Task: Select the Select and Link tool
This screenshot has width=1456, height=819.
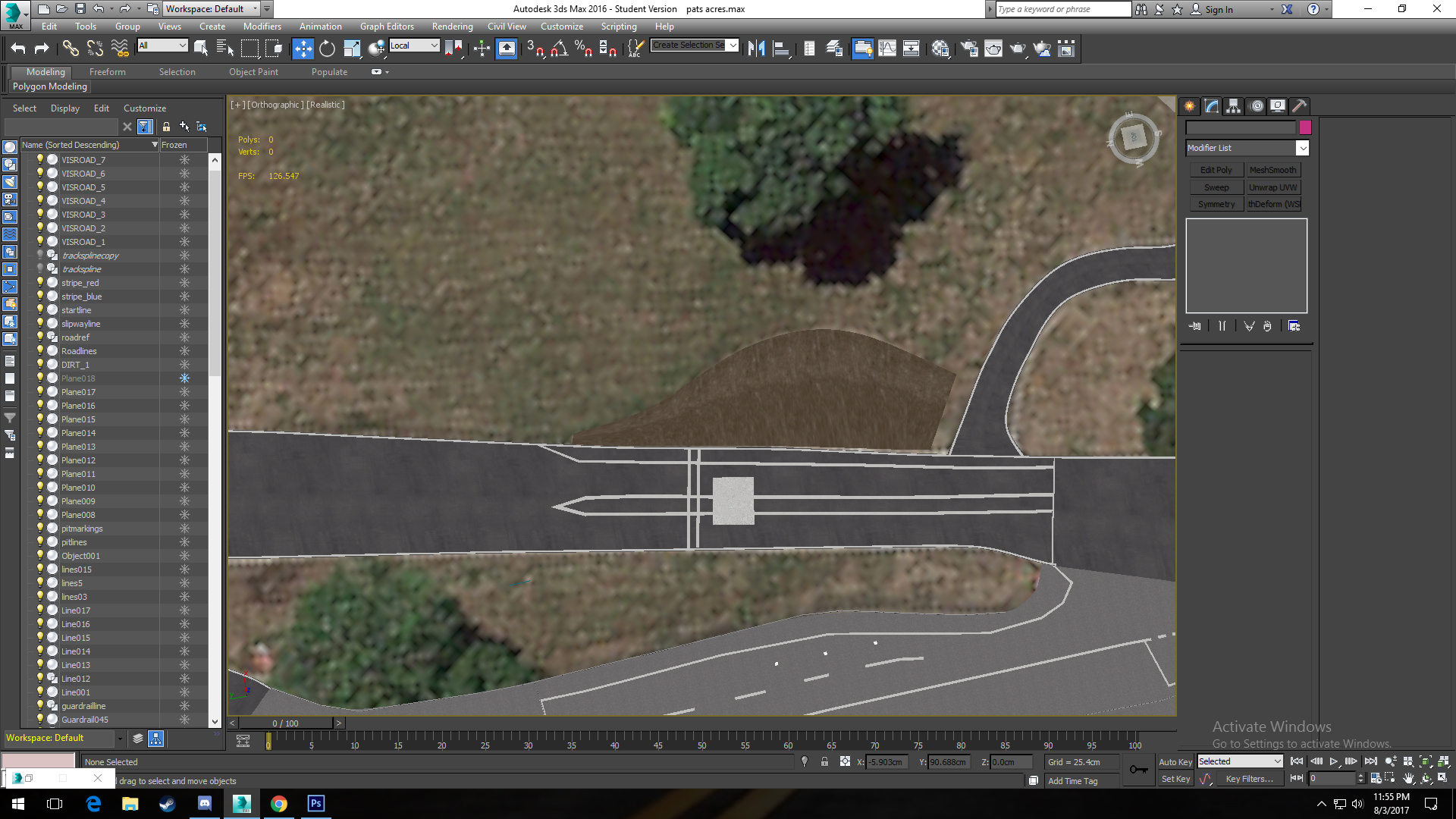Action: (71, 49)
